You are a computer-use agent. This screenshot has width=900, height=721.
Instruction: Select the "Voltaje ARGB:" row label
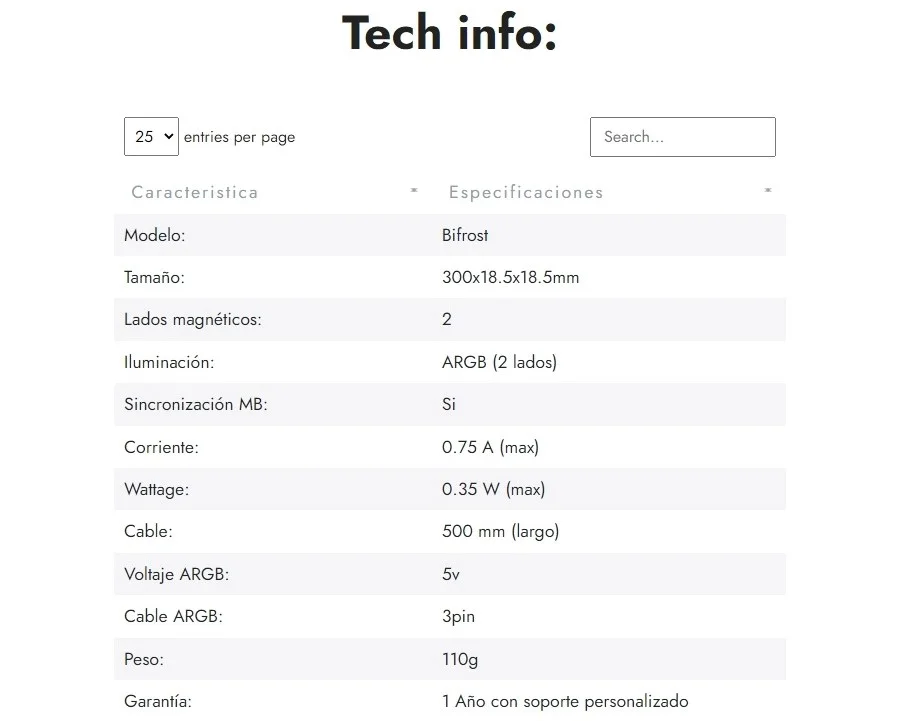[x=176, y=575]
